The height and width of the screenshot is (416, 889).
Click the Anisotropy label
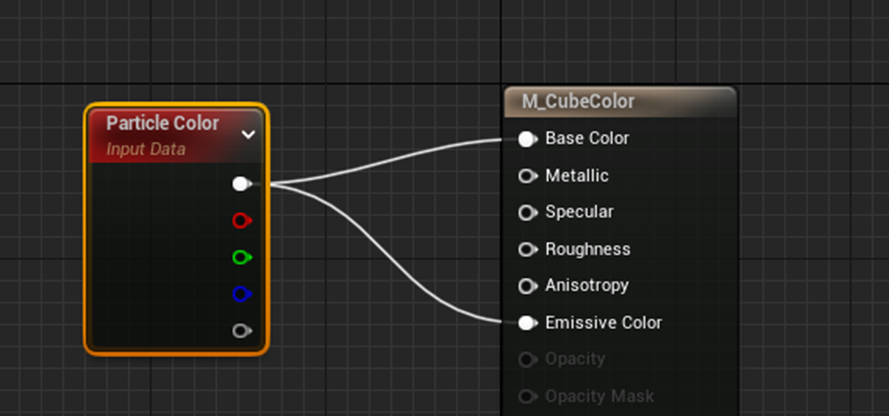click(x=587, y=285)
